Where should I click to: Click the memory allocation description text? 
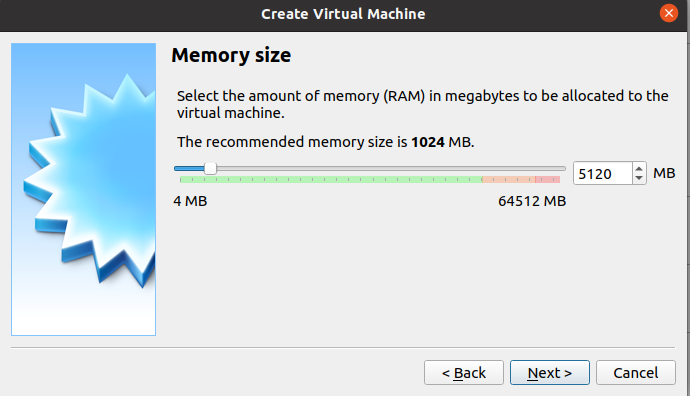tap(422, 104)
